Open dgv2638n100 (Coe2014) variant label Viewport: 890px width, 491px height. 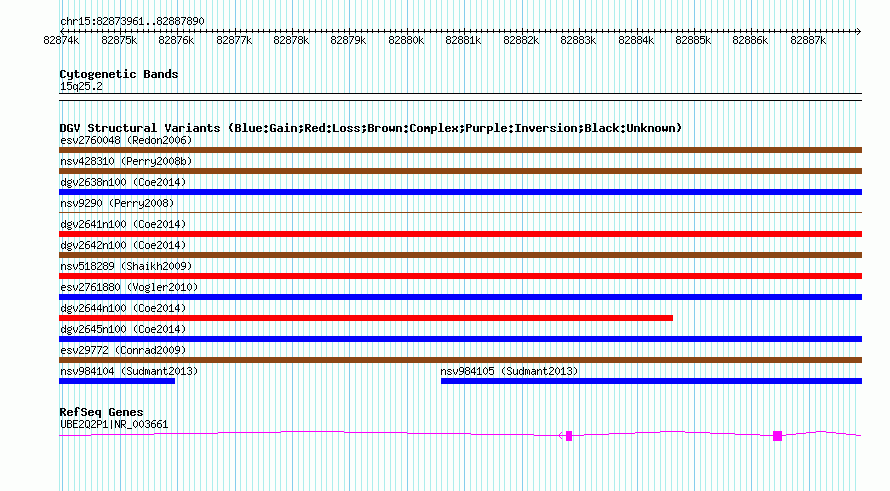coord(123,182)
